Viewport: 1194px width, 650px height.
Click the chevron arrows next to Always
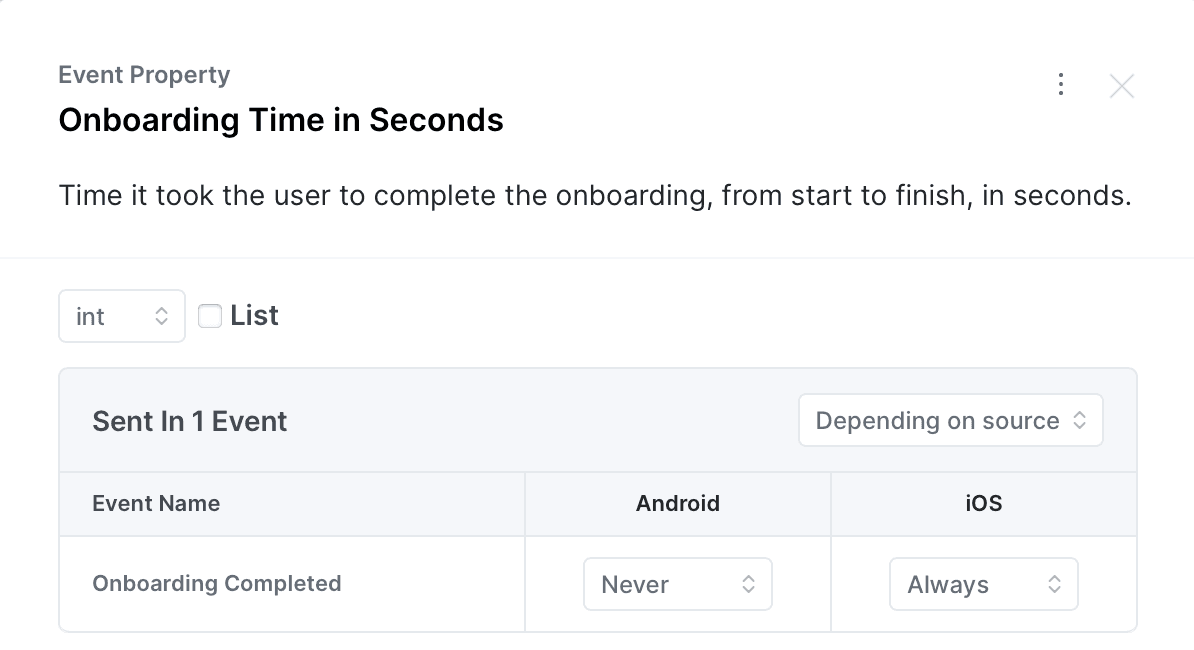pos(1054,584)
